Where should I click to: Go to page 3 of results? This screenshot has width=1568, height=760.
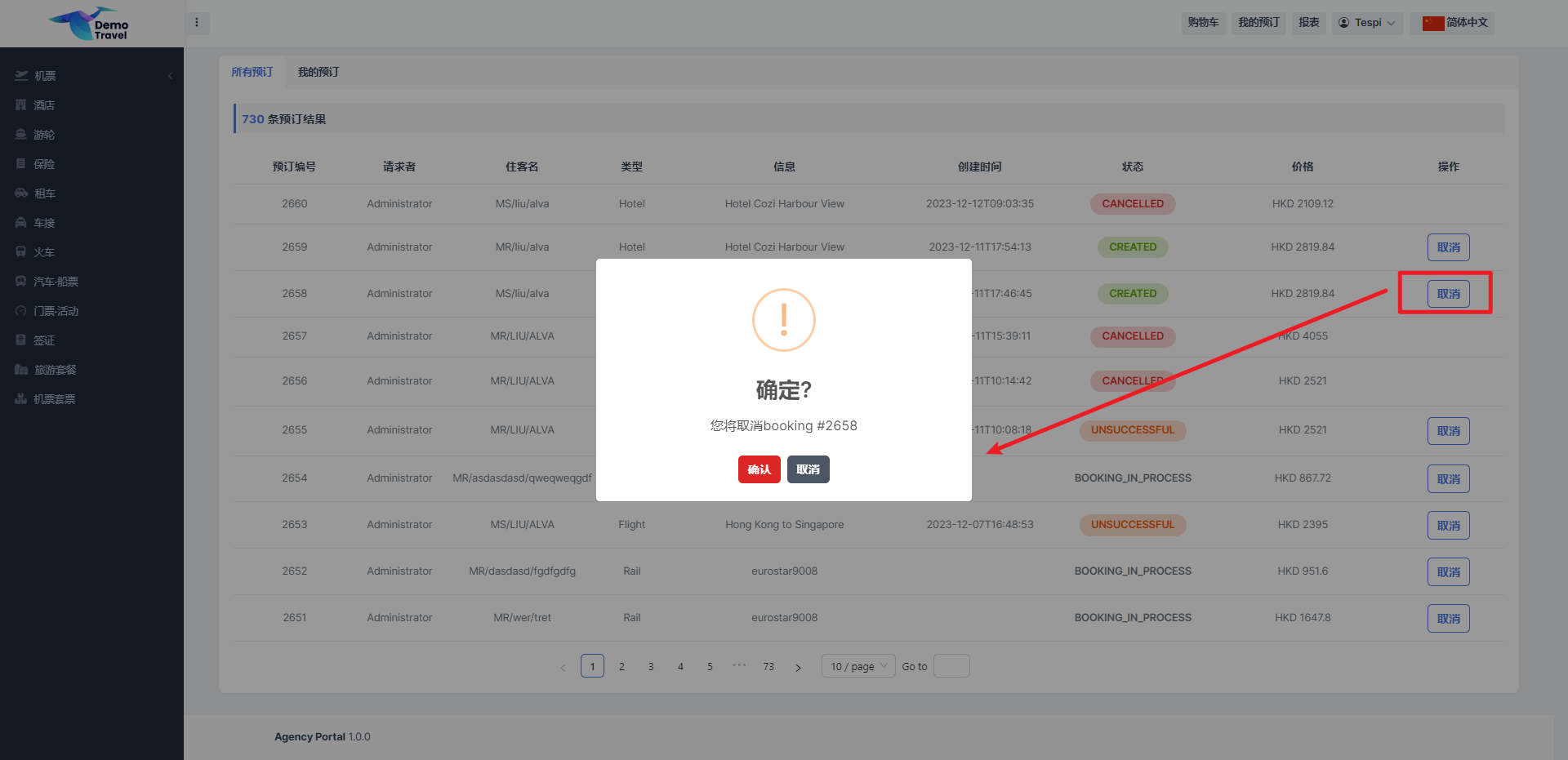click(x=651, y=666)
